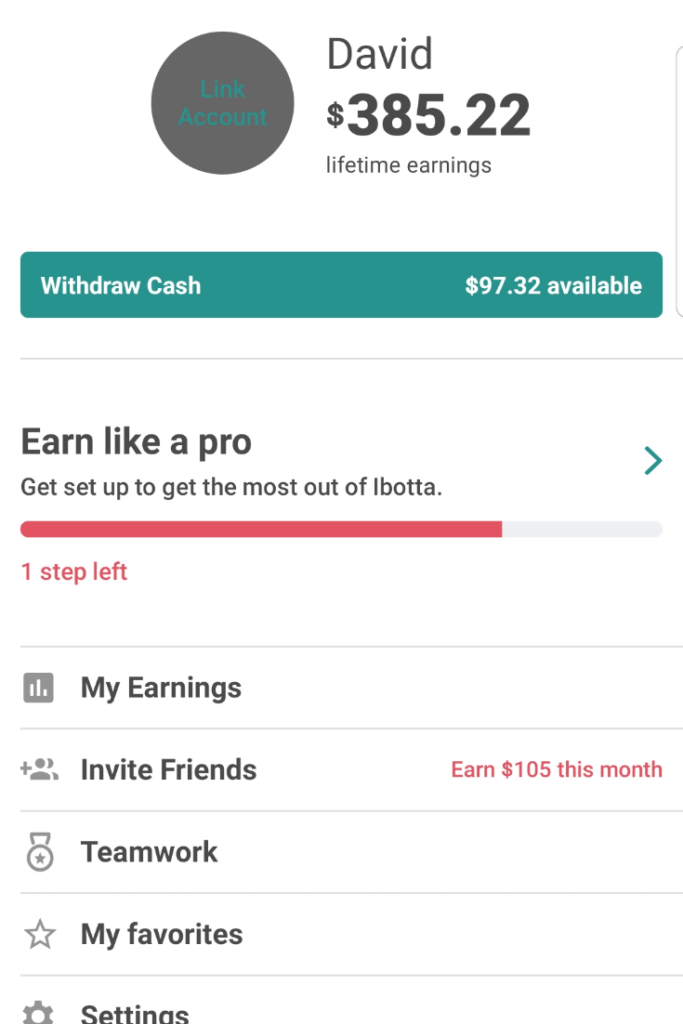Expand the Earn like a pro section chevron
The height and width of the screenshot is (1024, 683).
click(653, 461)
